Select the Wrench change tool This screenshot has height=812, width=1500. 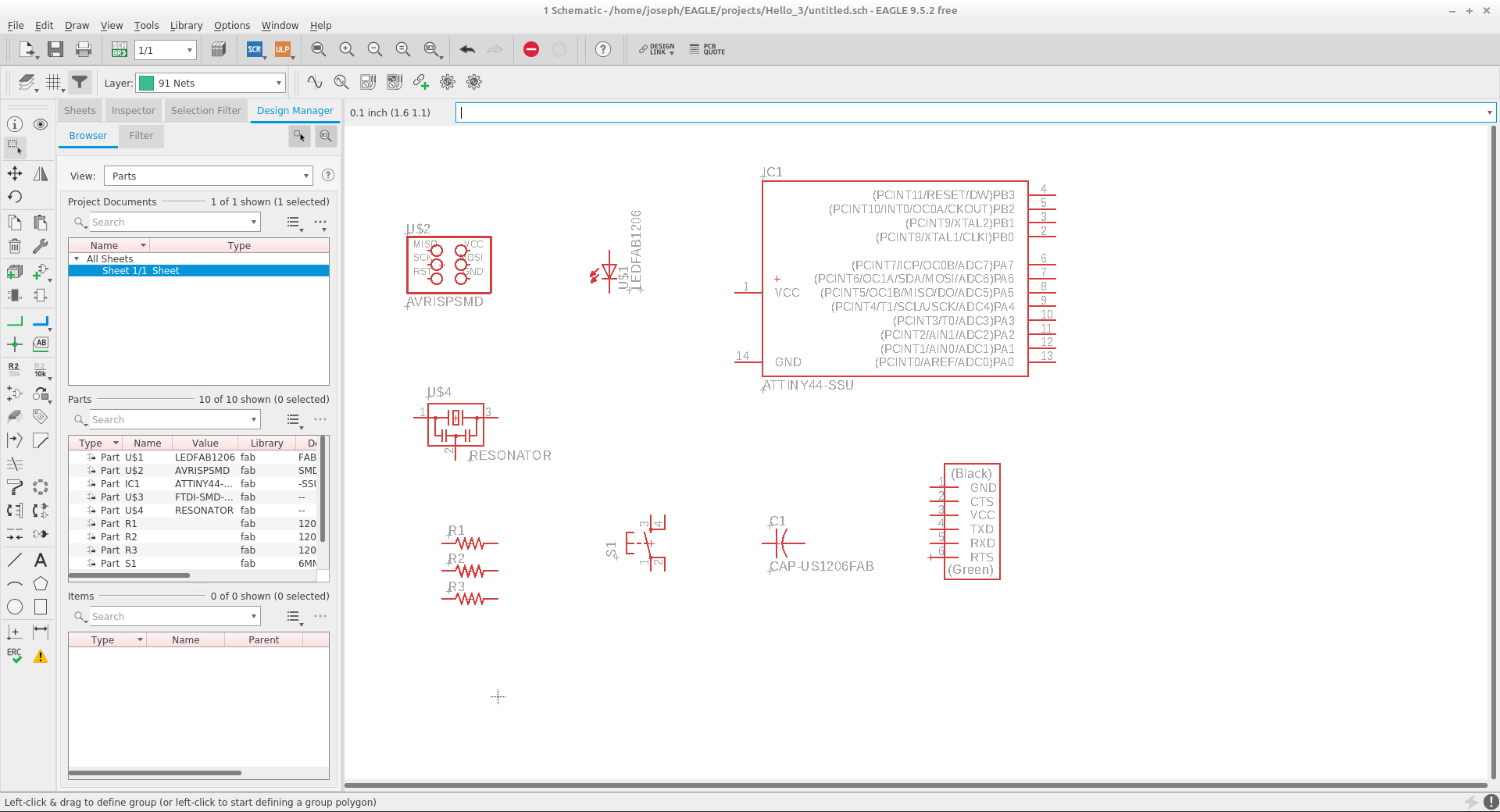[x=41, y=247]
